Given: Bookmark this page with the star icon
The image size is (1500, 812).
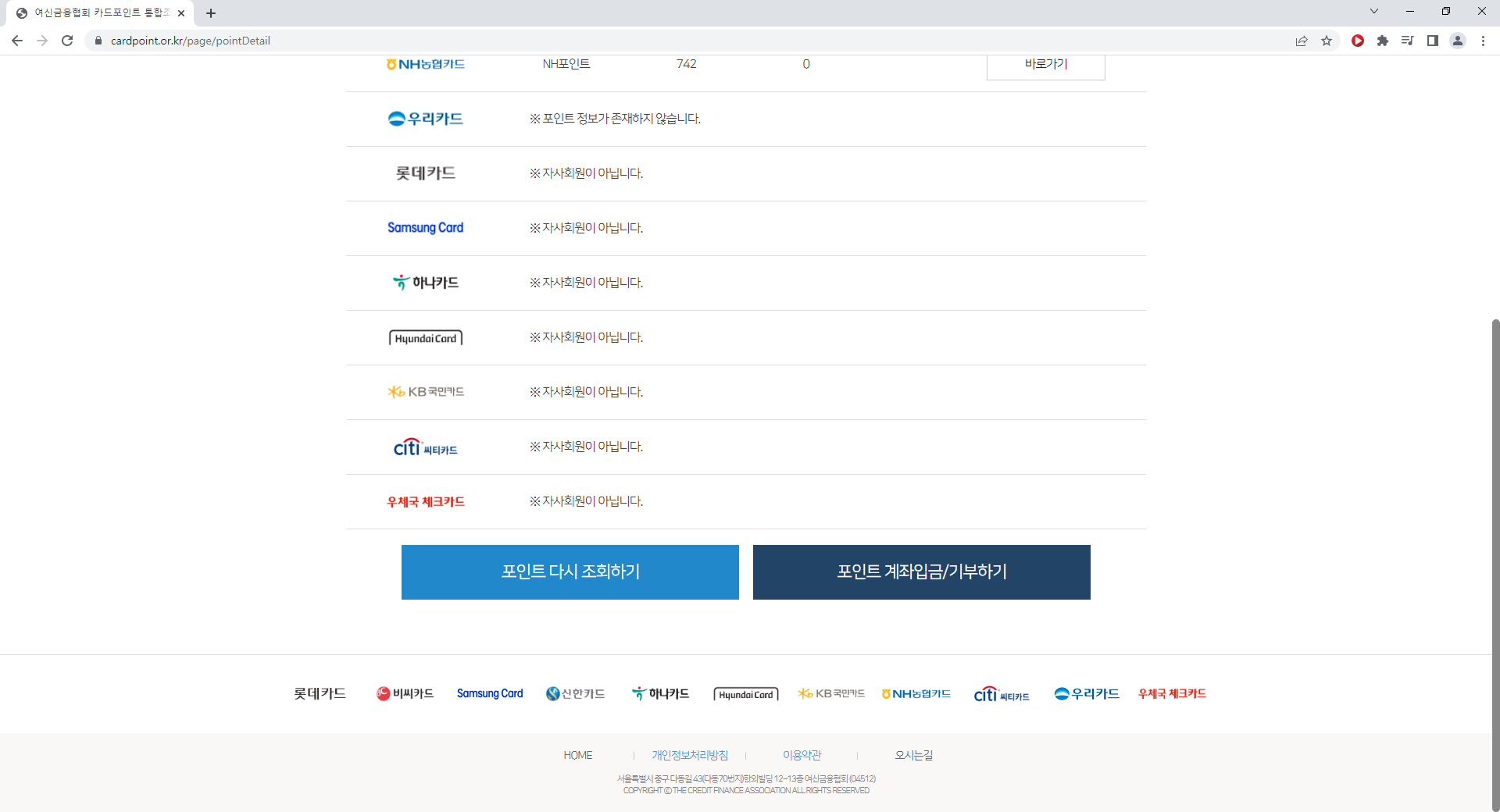Looking at the screenshot, I should tap(1327, 41).
